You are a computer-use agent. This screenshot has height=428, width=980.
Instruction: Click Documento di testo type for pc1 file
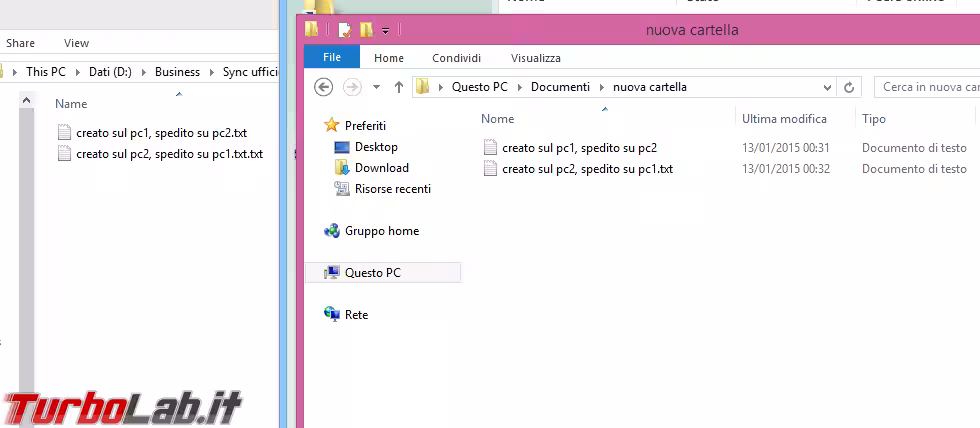click(914, 148)
